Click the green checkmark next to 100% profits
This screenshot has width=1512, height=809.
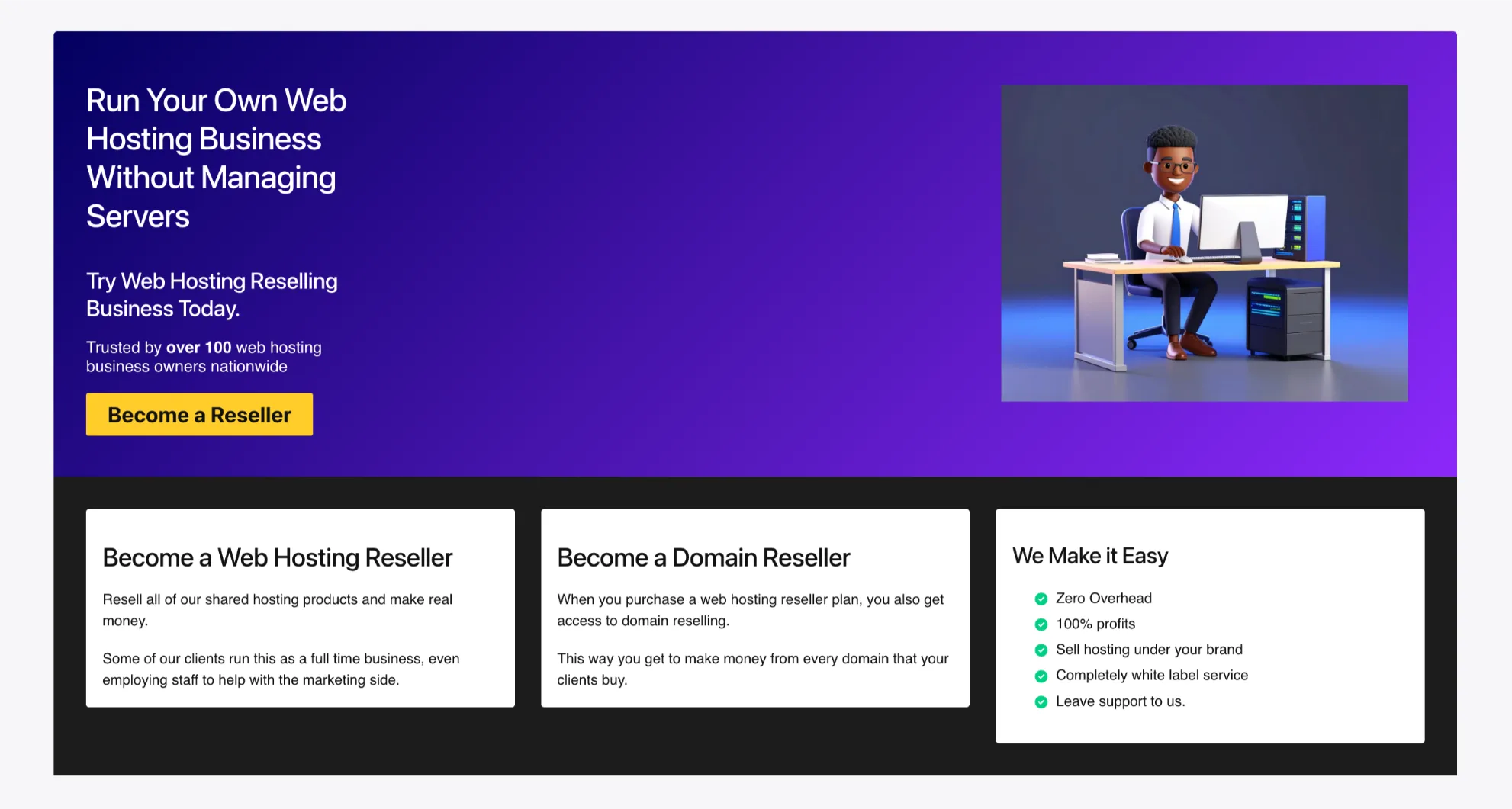[1041, 624]
